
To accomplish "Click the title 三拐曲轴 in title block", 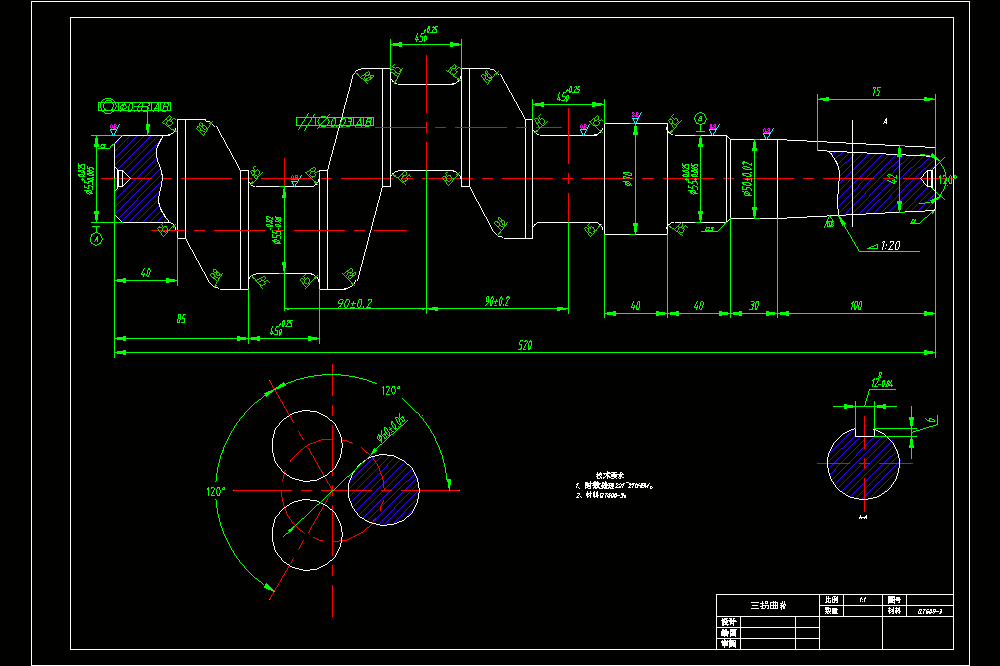I will [768, 605].
